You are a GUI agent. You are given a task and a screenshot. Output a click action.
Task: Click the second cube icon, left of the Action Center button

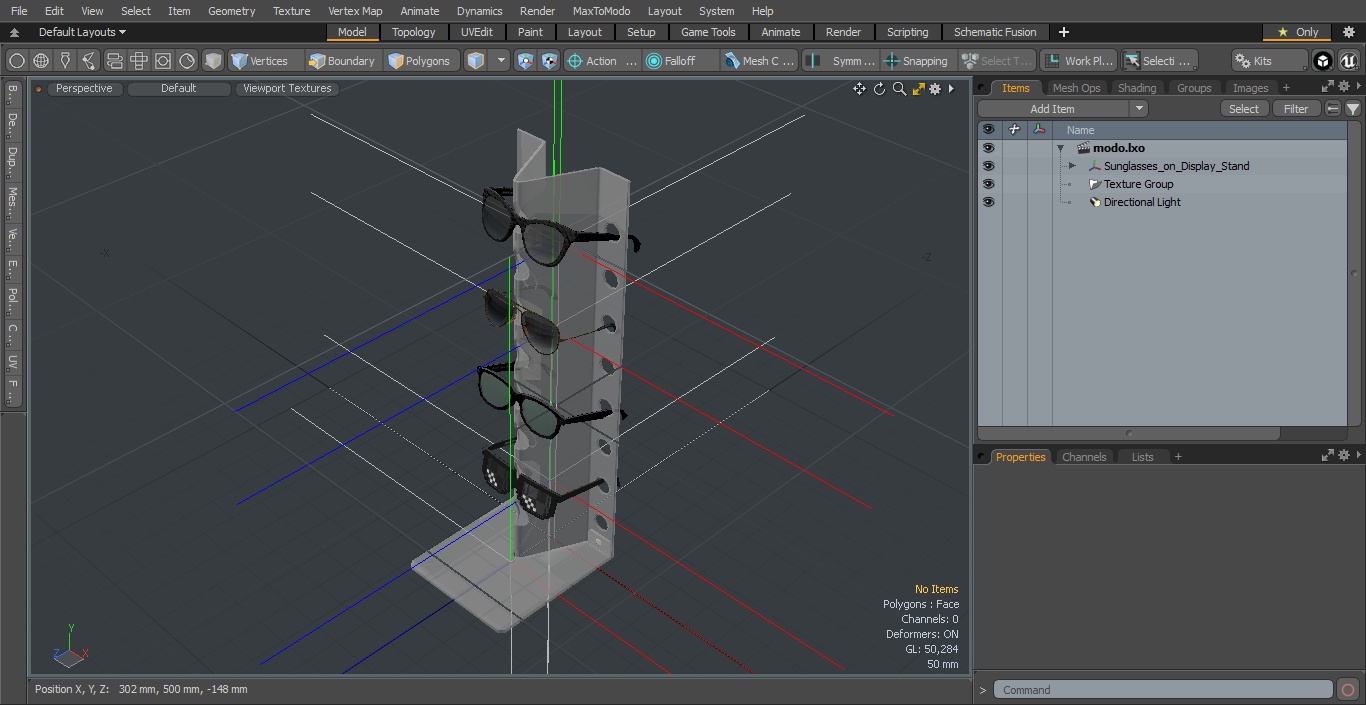(x=549, y=61)
